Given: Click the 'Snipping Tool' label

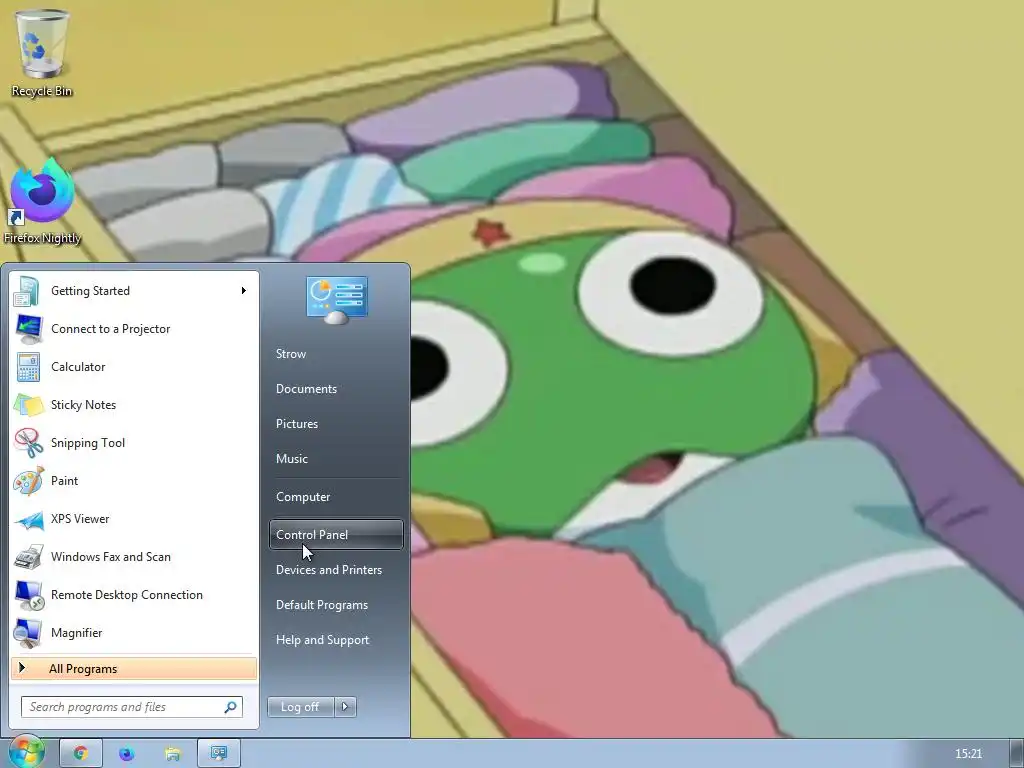Looking at the screenshot, I should pos(88,443).
